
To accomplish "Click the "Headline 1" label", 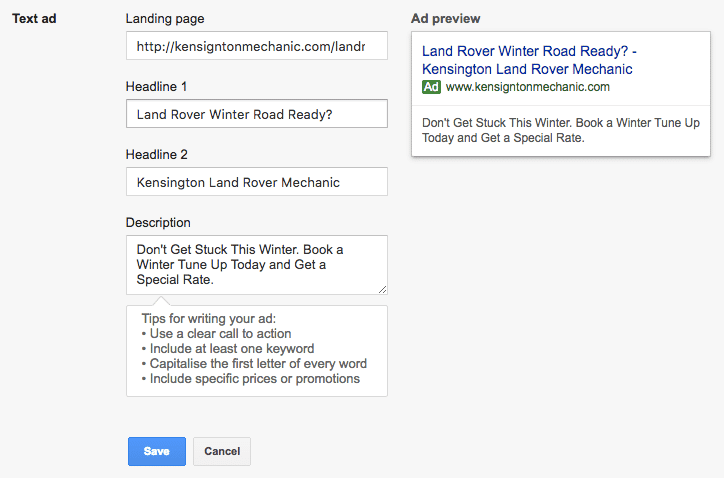I will coord(157,87).
